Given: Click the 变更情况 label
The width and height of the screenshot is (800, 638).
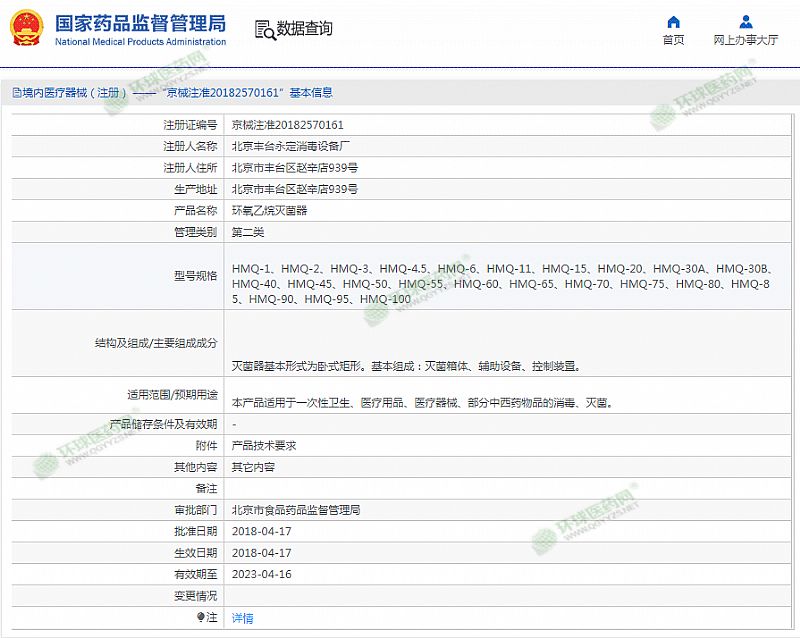Looking at the screenshot, I should pyautogui.click(x=196, y=596).
